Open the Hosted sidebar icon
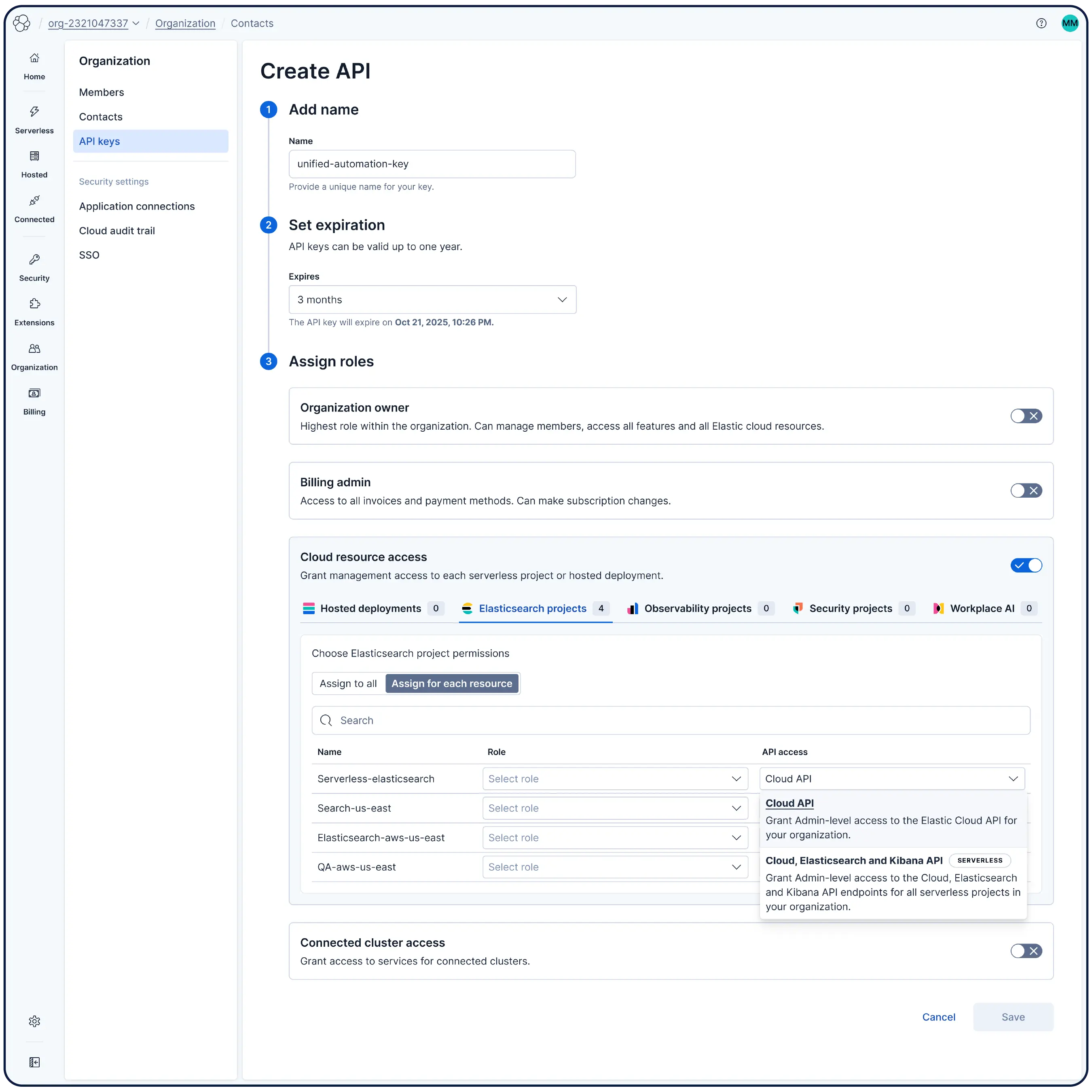The image size is (1092, 1092). click(x=34, y=156)
